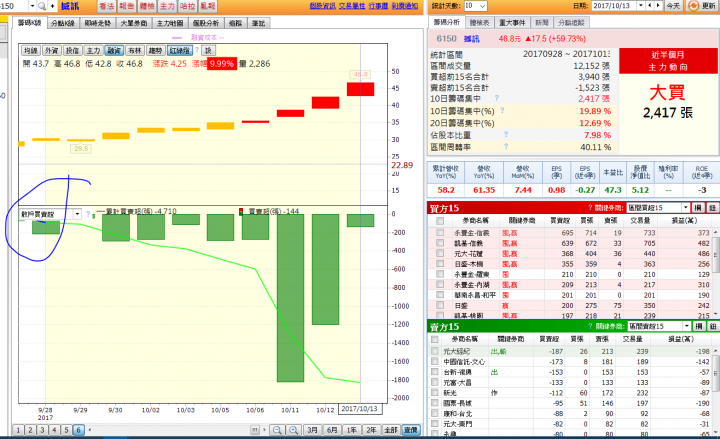Toggle the 外資 chart indicator
This screenshot has width=720, height=439.
tap(52, 51)
